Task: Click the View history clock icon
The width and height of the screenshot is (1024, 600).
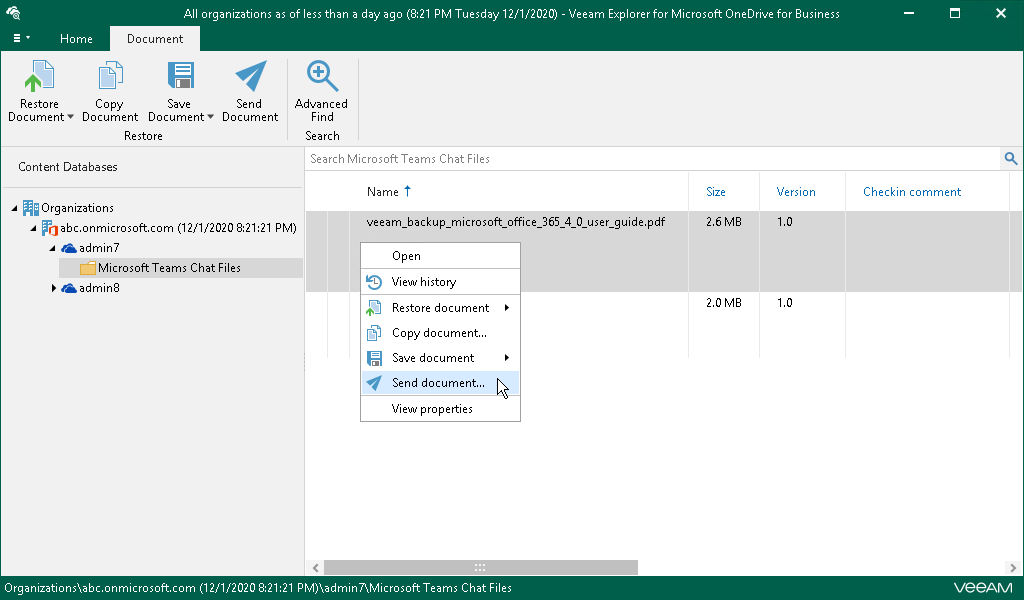Action: pyautogui.click(x=374, y=282)
